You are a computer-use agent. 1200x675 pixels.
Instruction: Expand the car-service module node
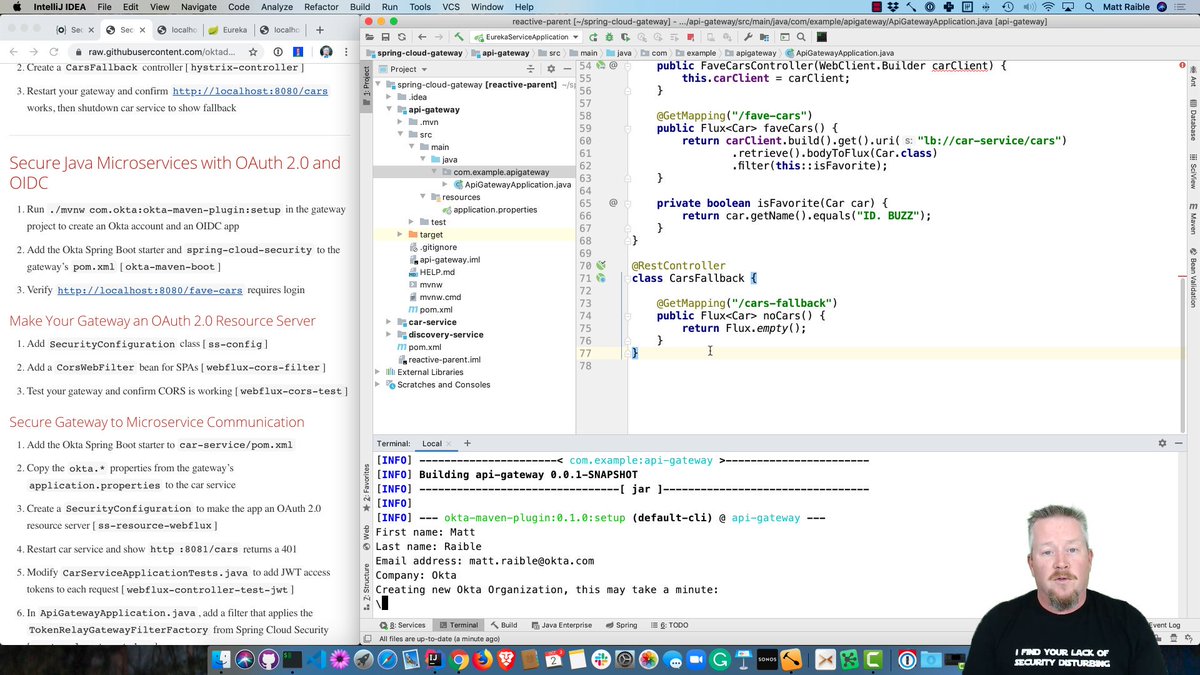pos(389,322)
